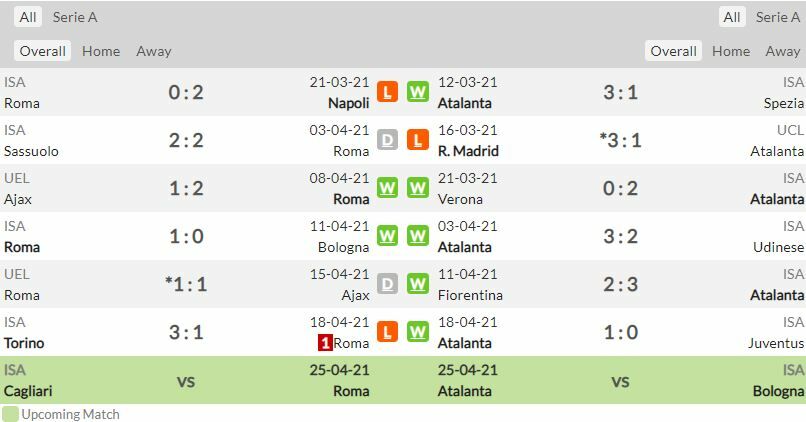Switch right table to Home matches
This screenshot has height=422, width=806.
tap(731, 51)
